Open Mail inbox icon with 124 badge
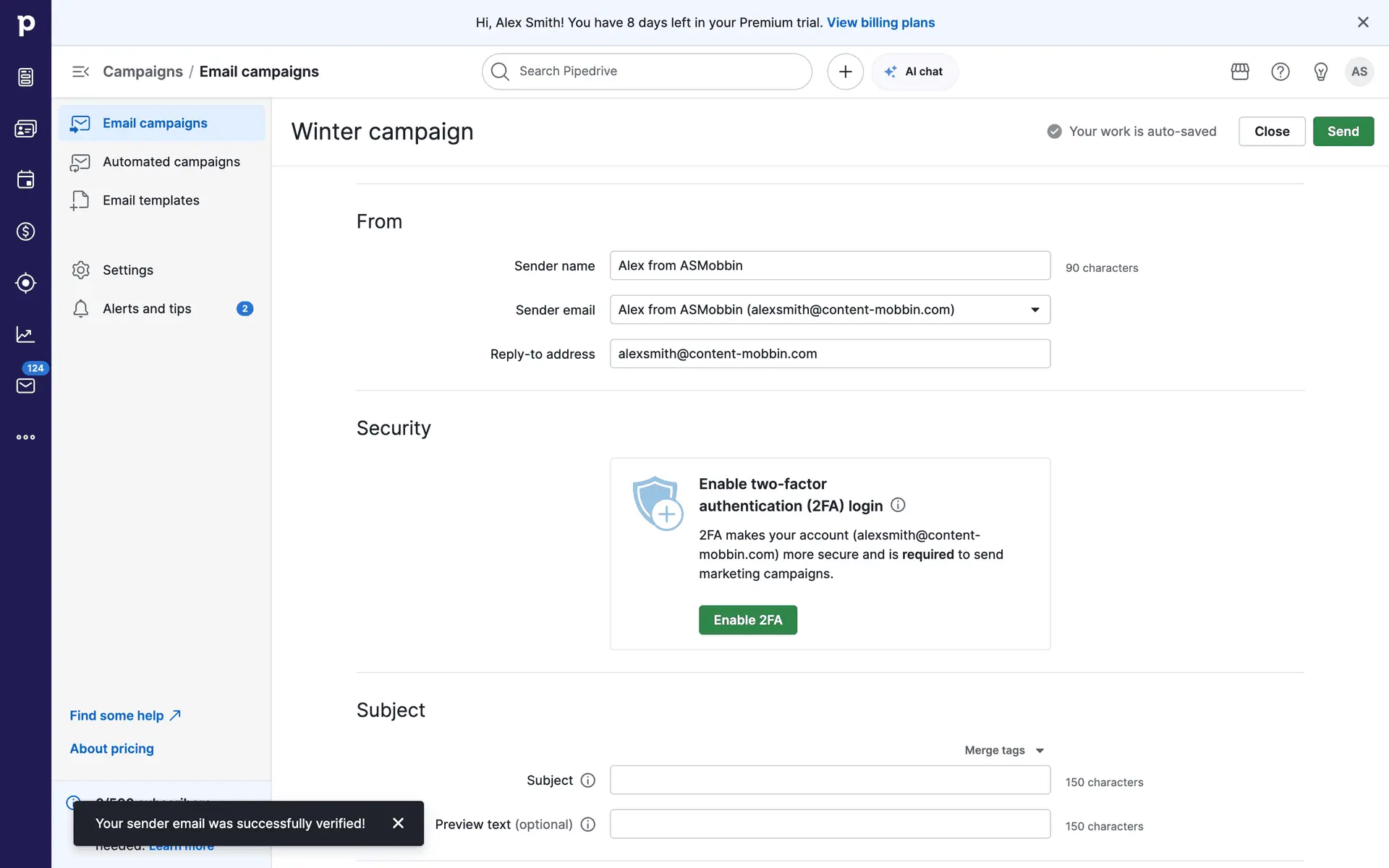The height and width of the screenshot is (868, 1389). pos(25,386)
